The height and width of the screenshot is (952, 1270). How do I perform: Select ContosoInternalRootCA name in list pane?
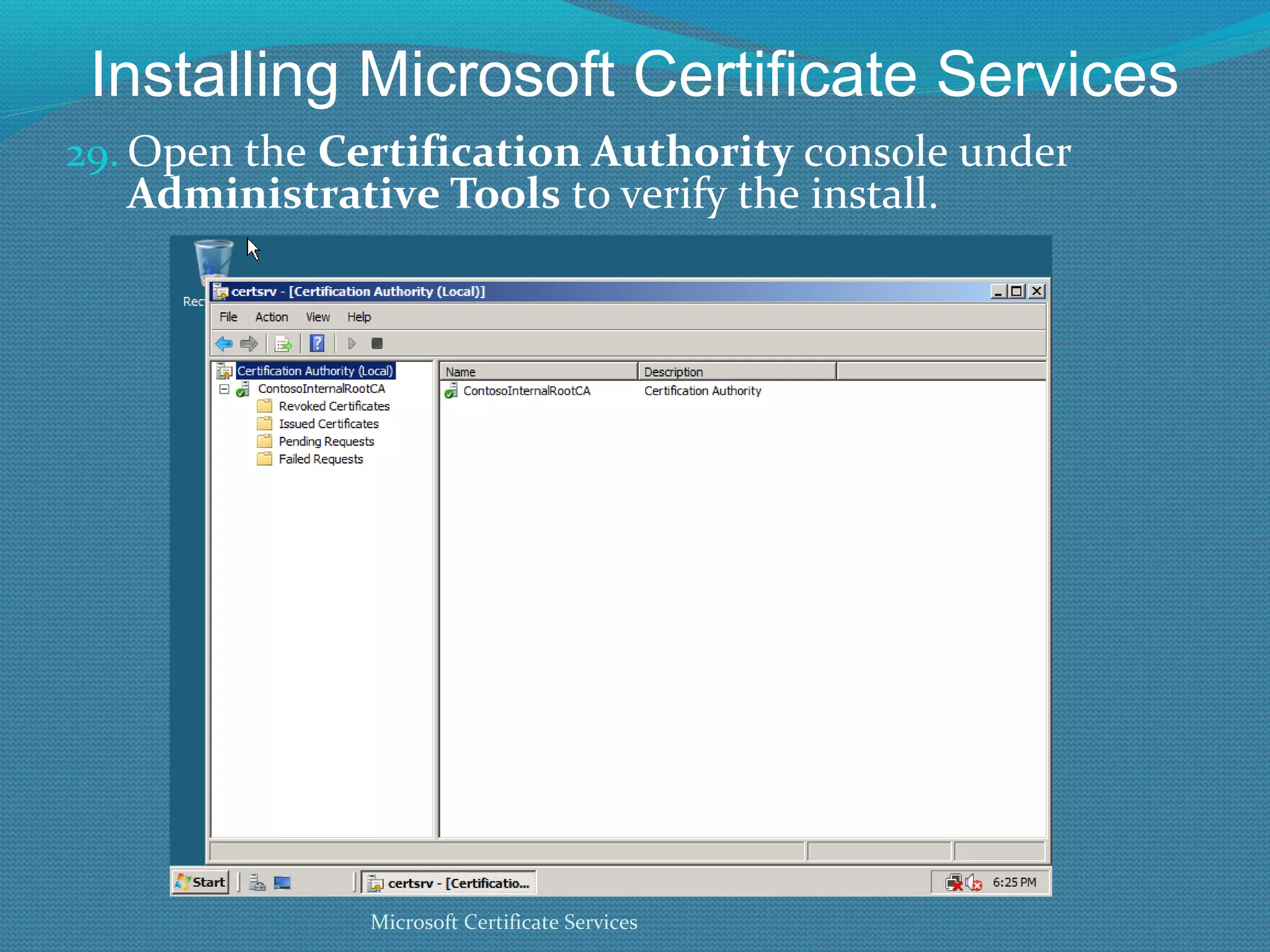[x=527, y=390]
